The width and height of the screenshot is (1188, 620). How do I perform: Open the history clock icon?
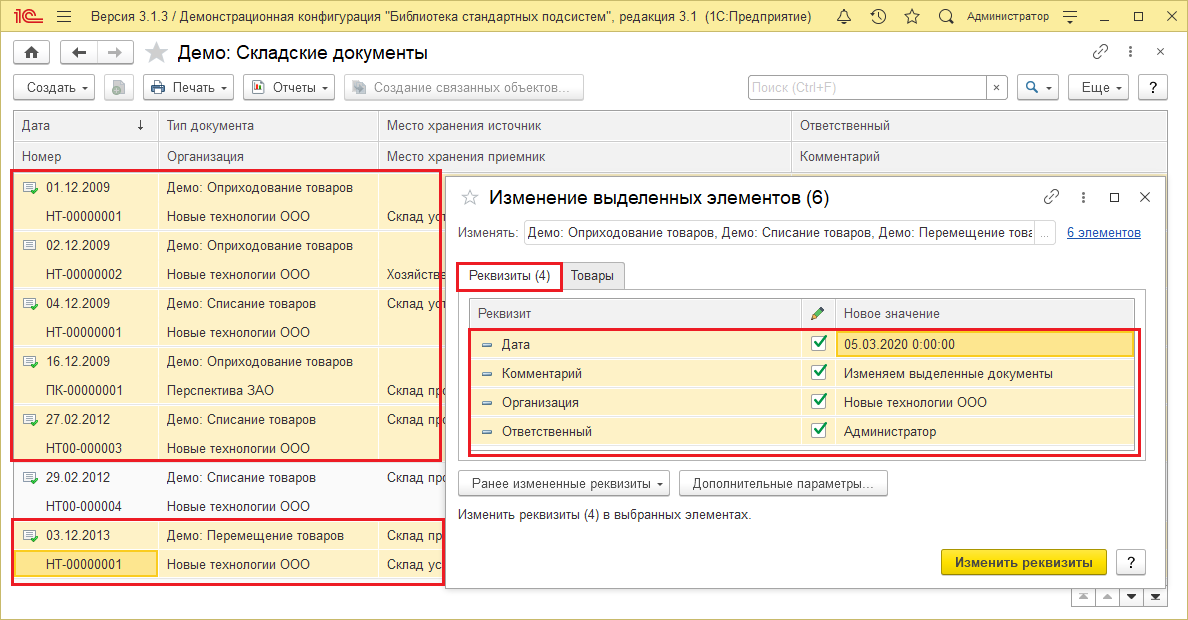coord(878,17)
